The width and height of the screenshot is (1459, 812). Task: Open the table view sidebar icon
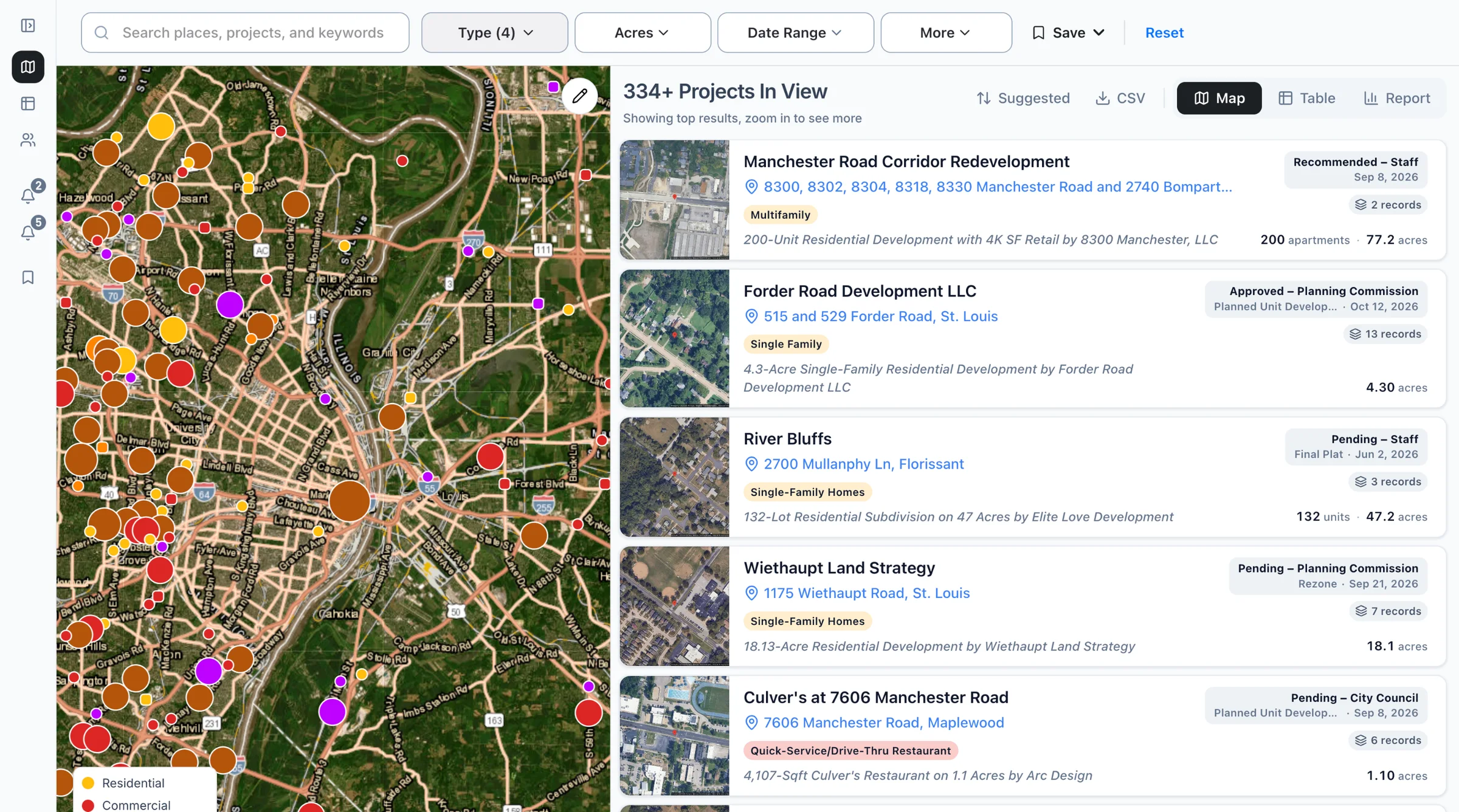pos(28,104)
